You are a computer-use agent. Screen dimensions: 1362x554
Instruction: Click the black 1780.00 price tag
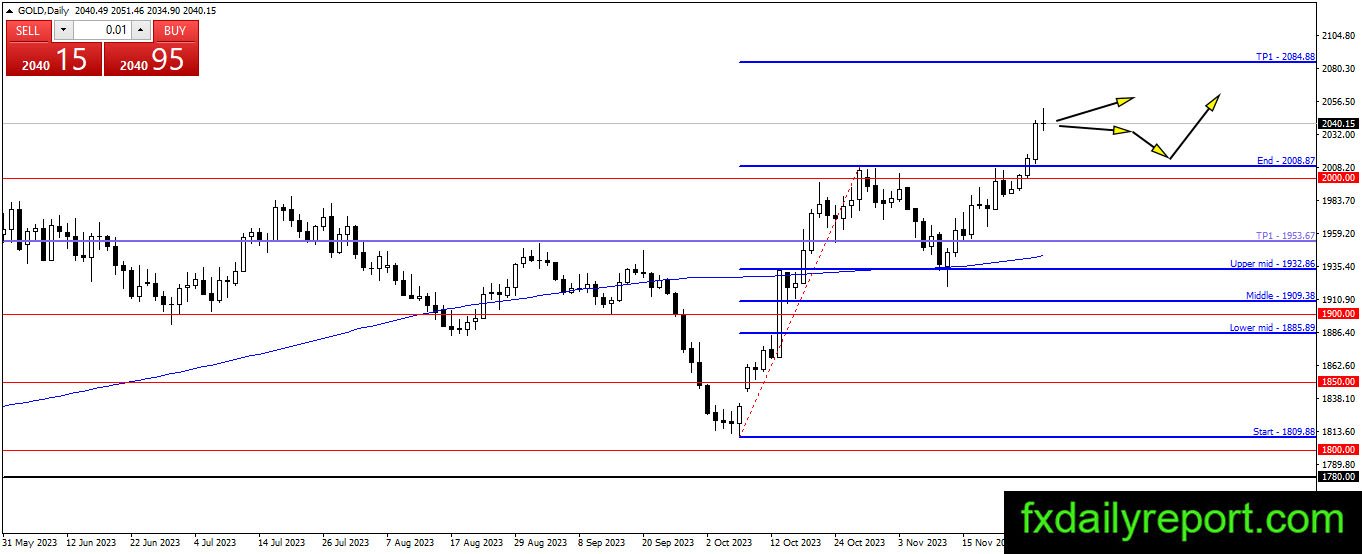point(1338,477)
